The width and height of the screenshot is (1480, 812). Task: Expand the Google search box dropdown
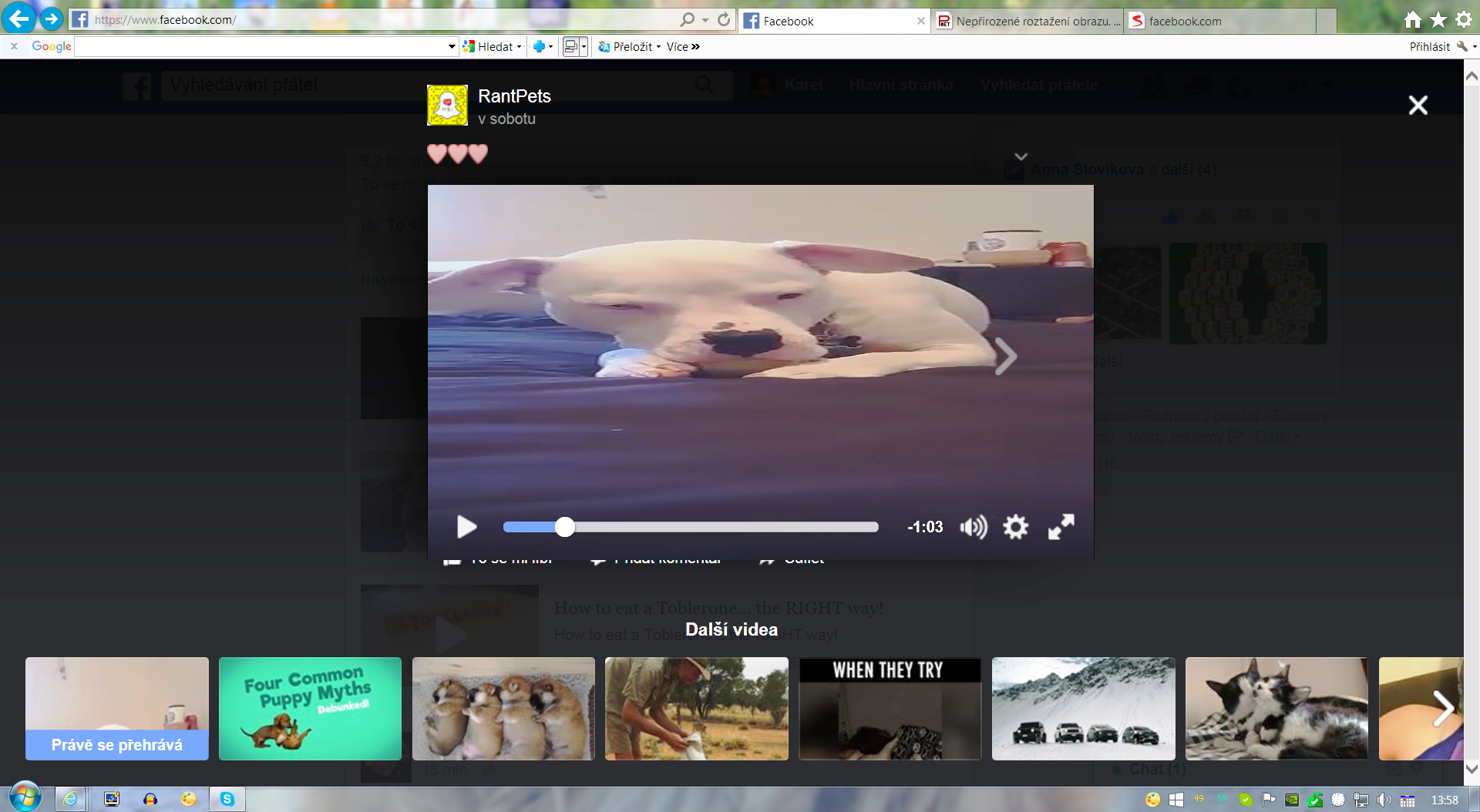452,47
